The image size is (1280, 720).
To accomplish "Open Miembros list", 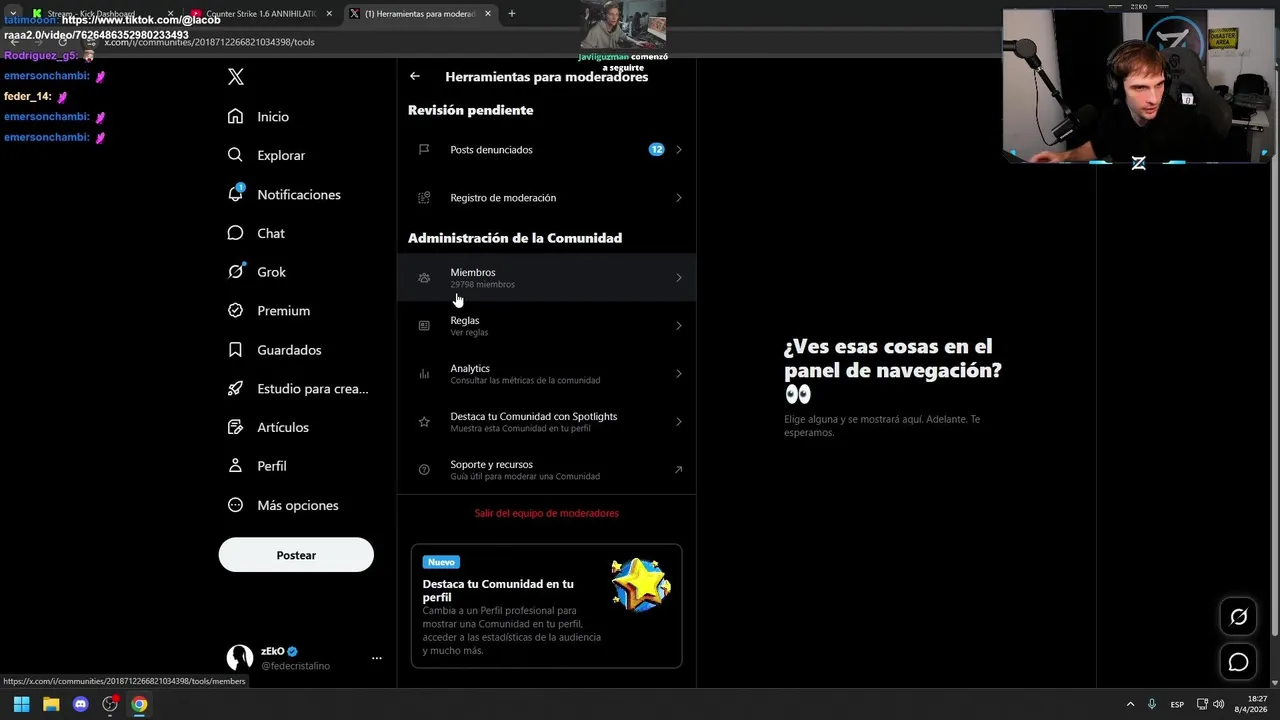I will click(546, 278).
